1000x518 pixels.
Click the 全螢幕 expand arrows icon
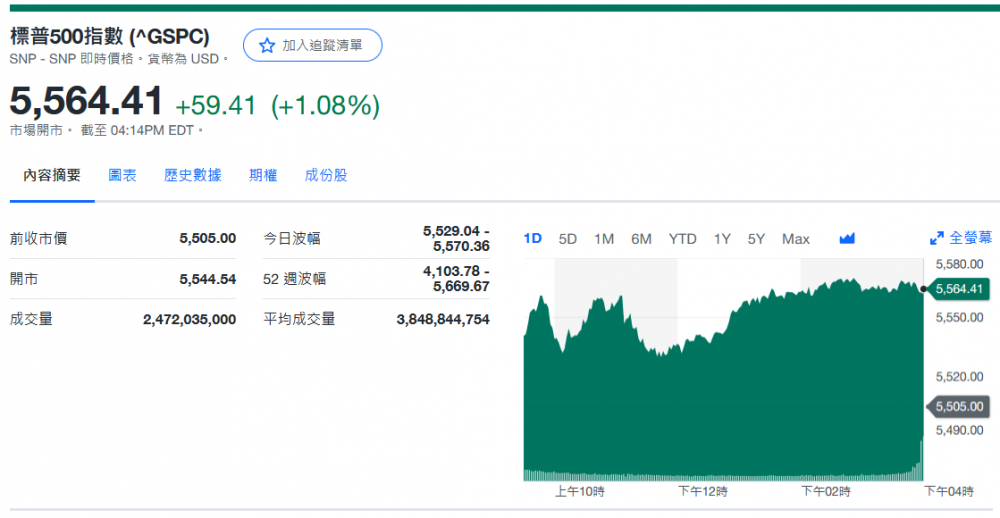936,238
